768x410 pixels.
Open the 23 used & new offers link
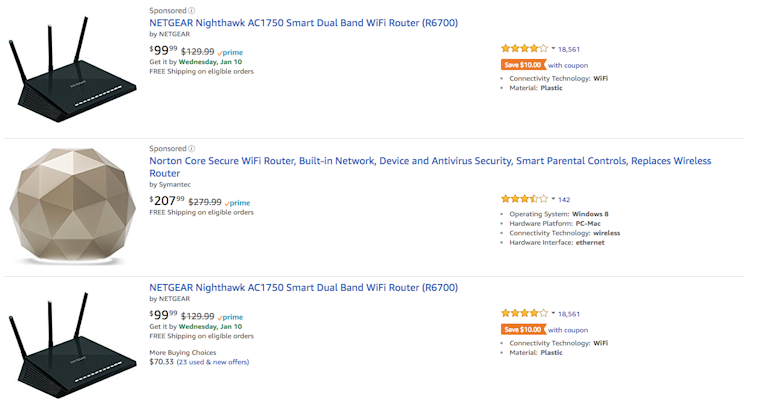[x=213, y=362]
